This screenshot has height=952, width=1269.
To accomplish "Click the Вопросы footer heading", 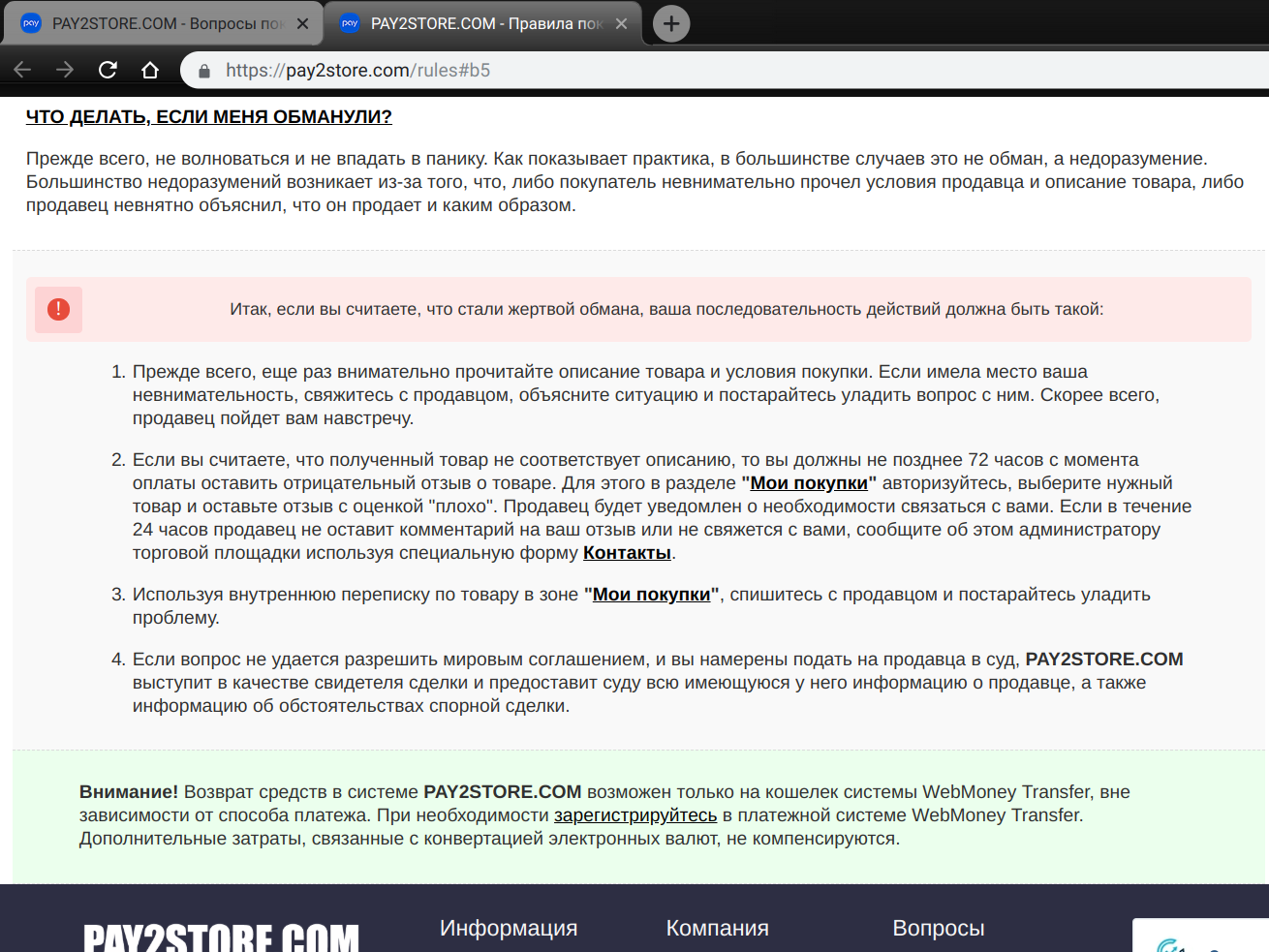I will tap(939, 928).
